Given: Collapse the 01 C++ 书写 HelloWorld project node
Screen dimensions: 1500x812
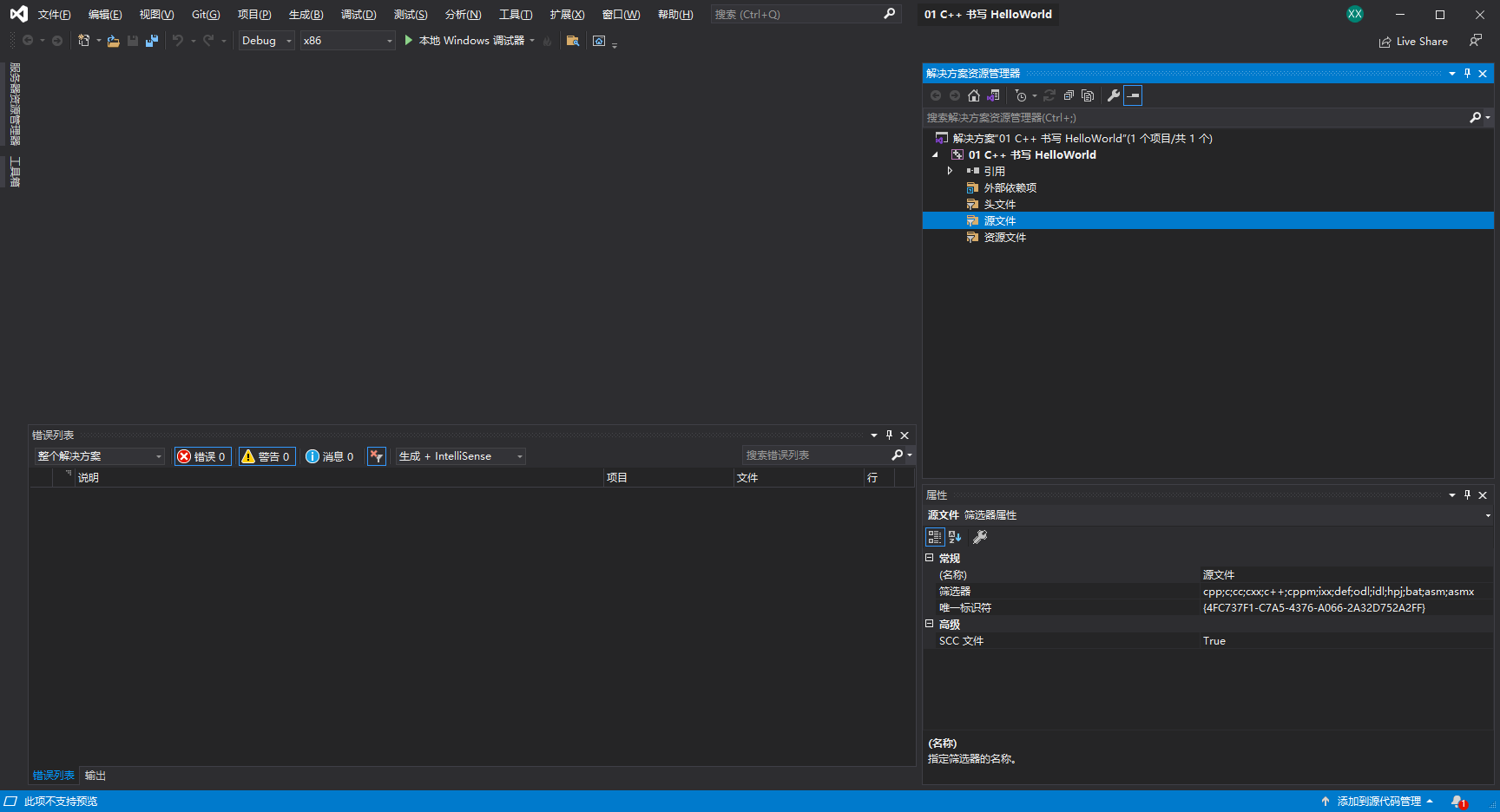Looking at the screenshot, I should [935, 155].
